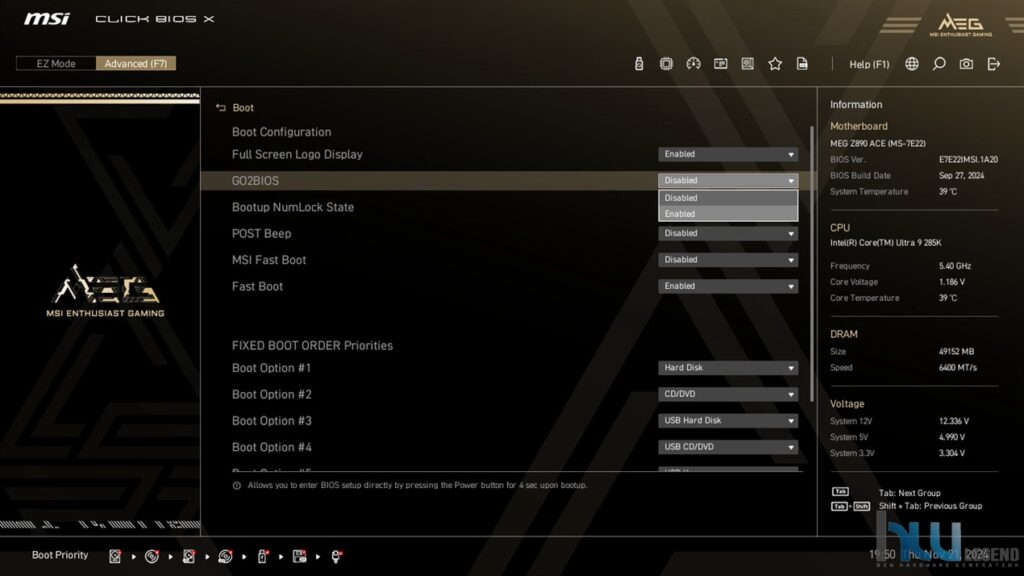Select Boot Priority USB floppy icon

pyautogui.click(x=299, y=556)
